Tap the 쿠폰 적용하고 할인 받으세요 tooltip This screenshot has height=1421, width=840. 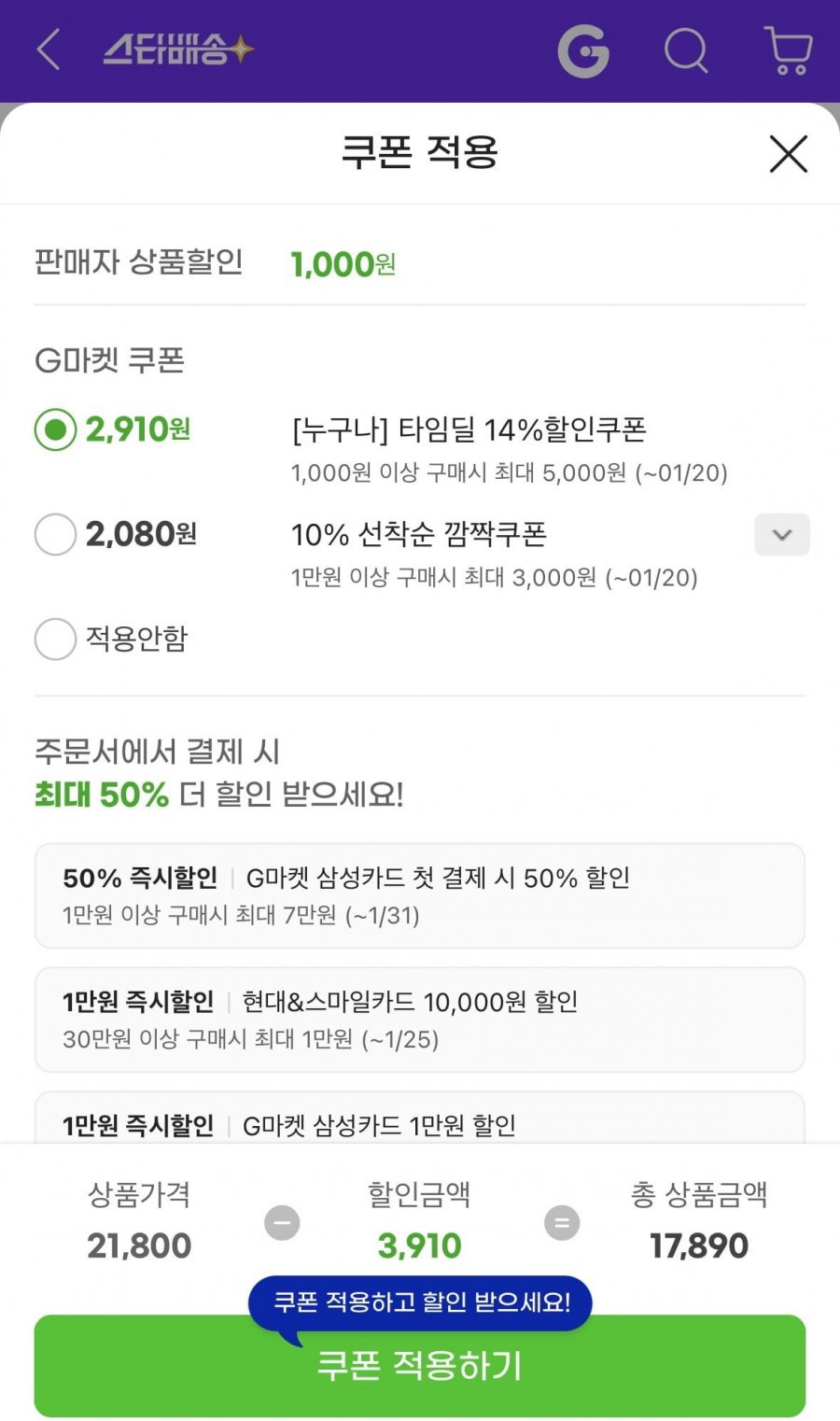tap(420, 1302)
